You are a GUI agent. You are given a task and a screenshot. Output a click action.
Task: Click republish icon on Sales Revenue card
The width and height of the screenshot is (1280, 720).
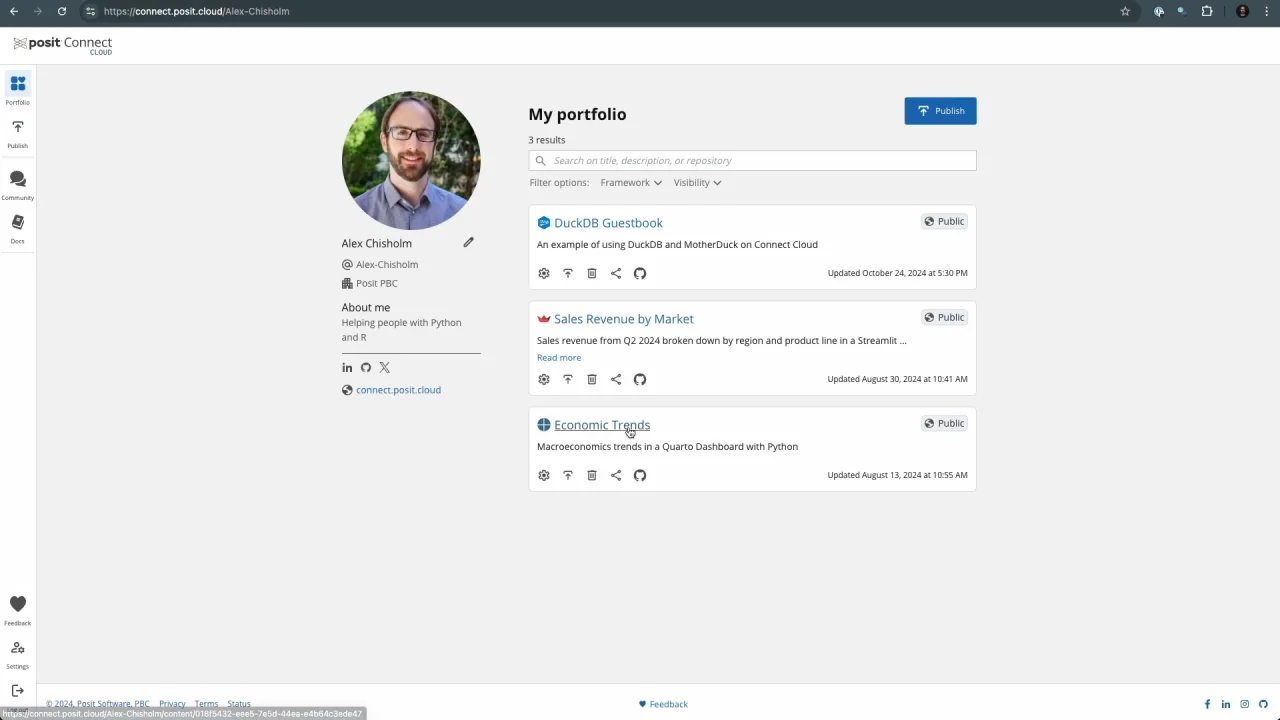tap(568, 379)
